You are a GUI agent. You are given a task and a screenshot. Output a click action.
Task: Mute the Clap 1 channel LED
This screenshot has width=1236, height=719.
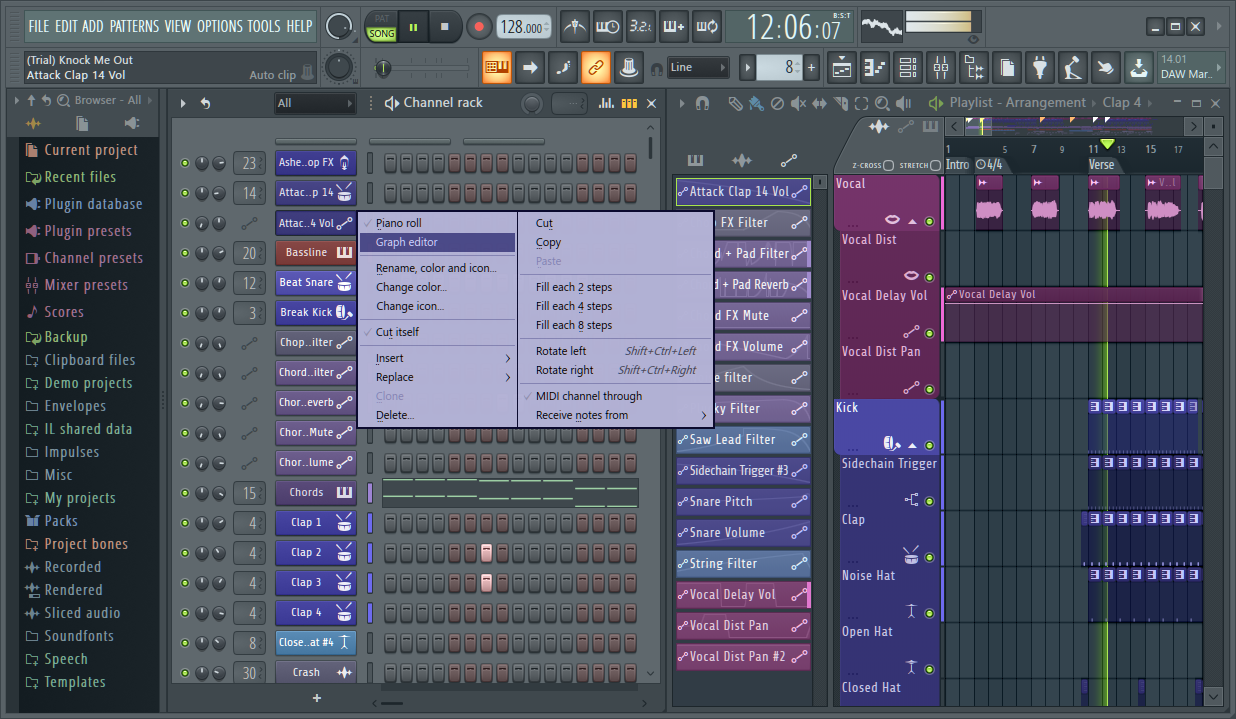pyautogui.click(x=184, y=523)
